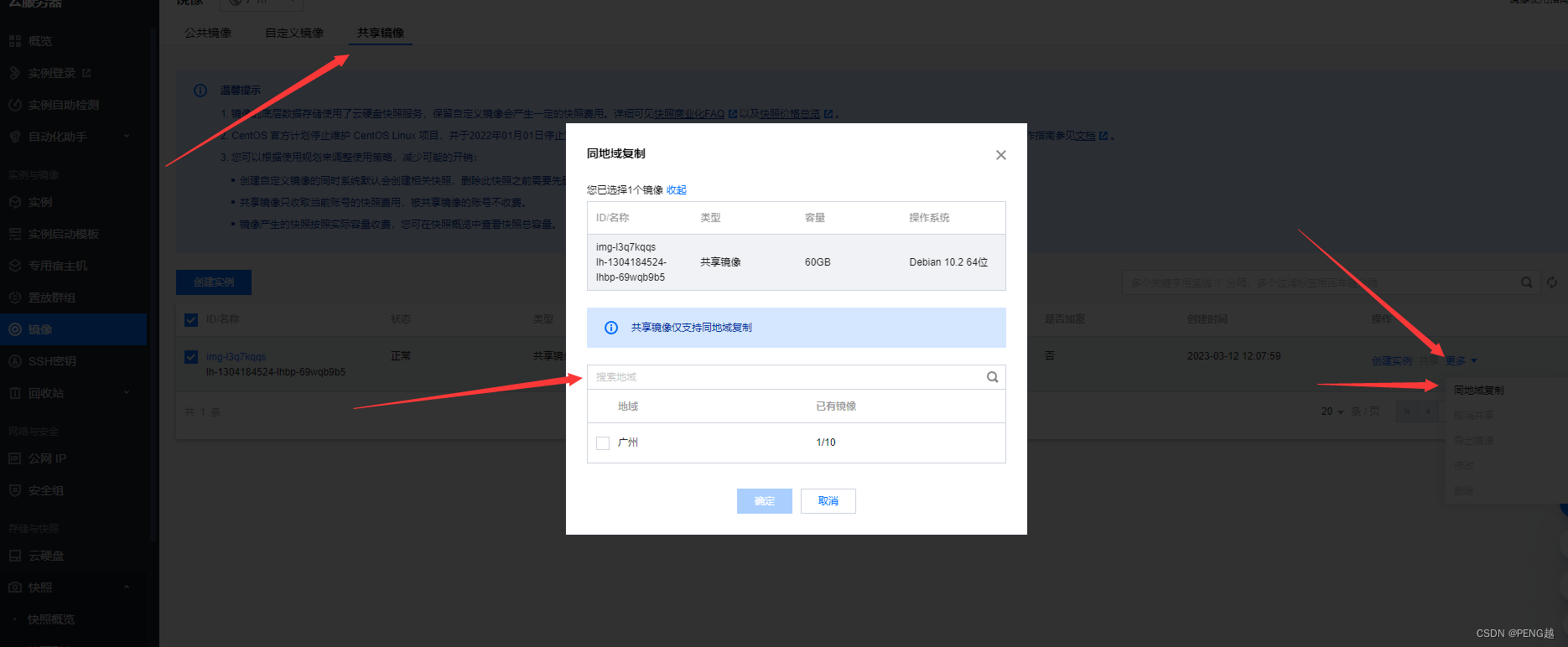Click the 实例 cube icon in sidebar
Screen dimensions: 1568x647
coord(15,202)
